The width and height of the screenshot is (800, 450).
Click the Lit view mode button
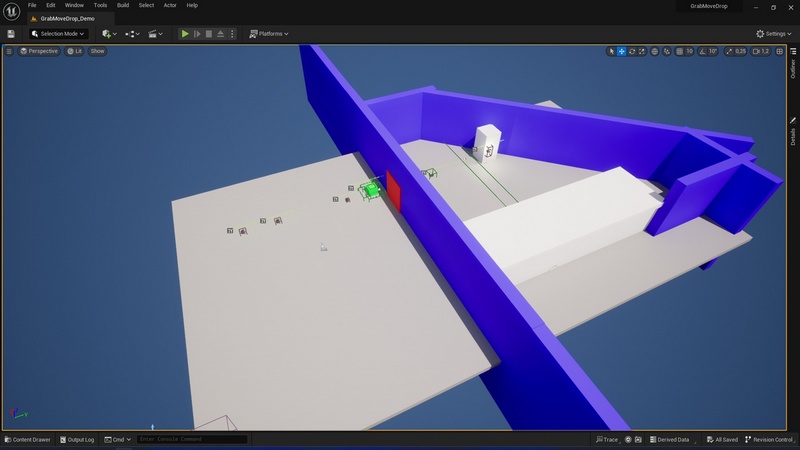pyautogui.click(x=75, y=51)
